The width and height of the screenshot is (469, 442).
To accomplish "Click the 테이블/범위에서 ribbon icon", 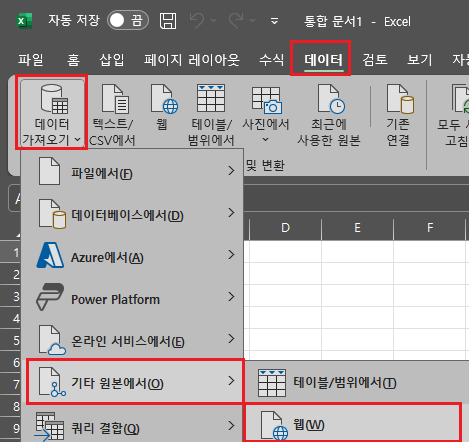I will 211,98.
